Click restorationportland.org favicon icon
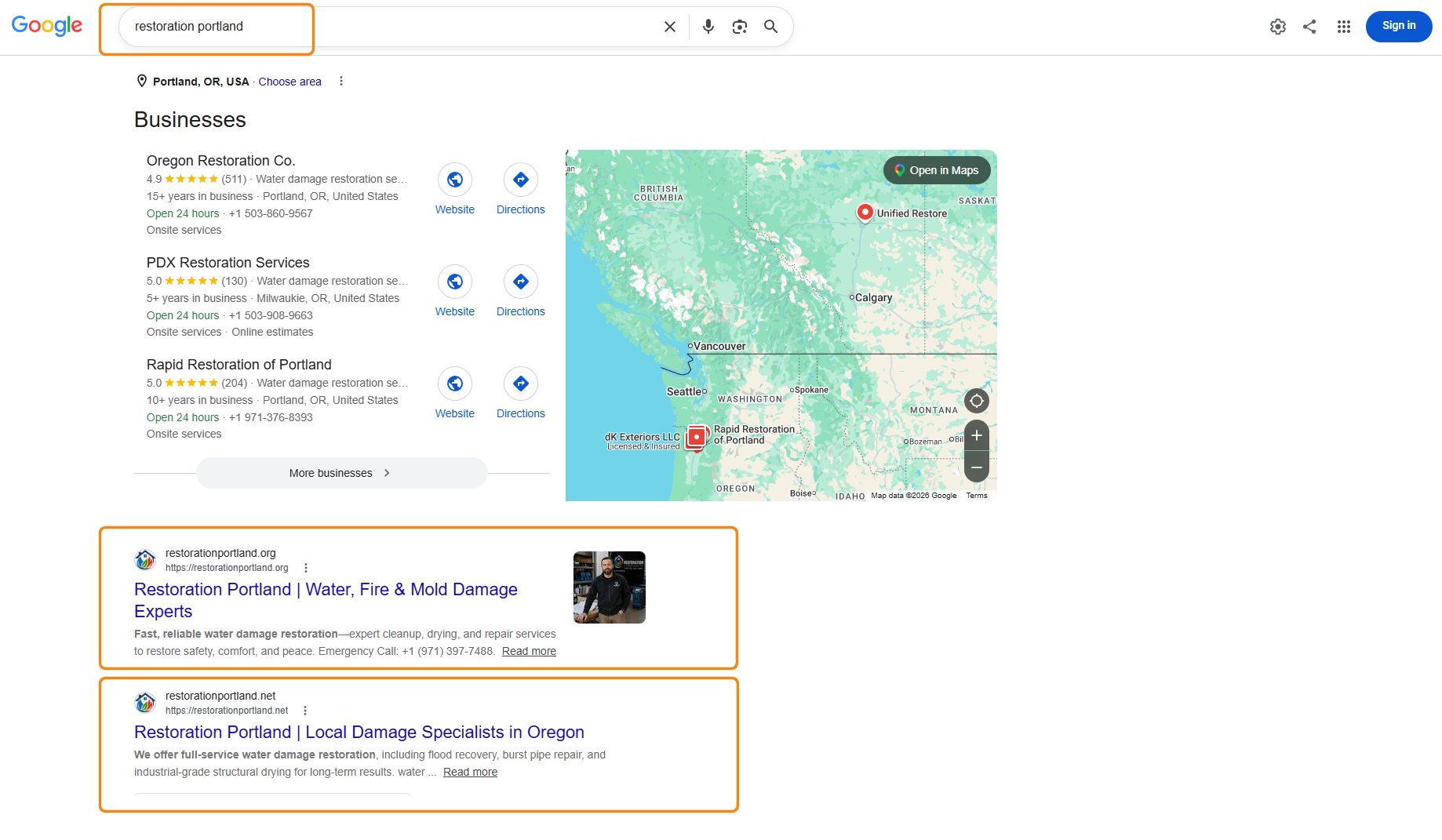This screenshot has width=1442, height=840. [x=145, y=560]
